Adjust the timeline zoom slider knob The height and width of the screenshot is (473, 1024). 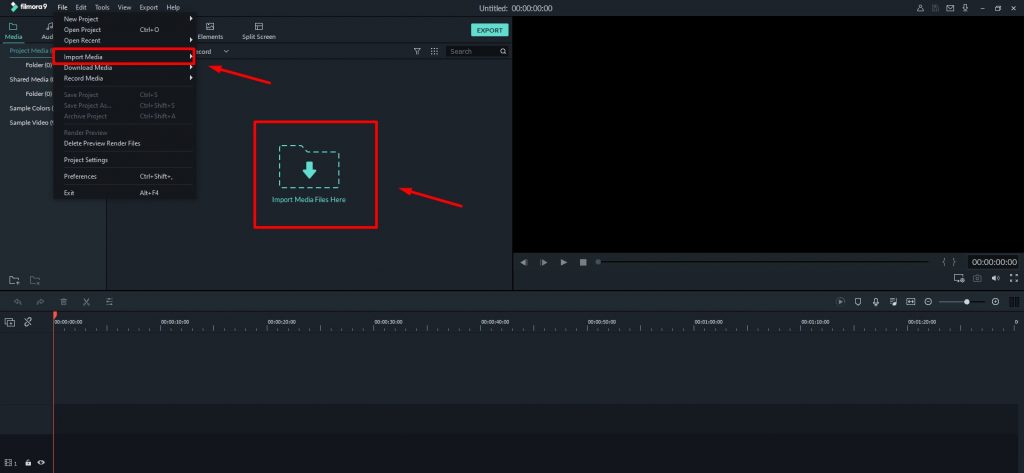click(967, 302)
